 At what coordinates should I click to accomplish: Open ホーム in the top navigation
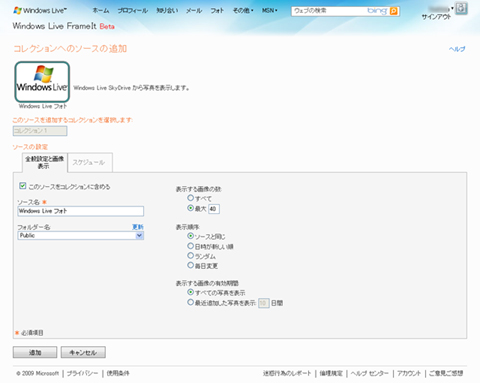101,11
